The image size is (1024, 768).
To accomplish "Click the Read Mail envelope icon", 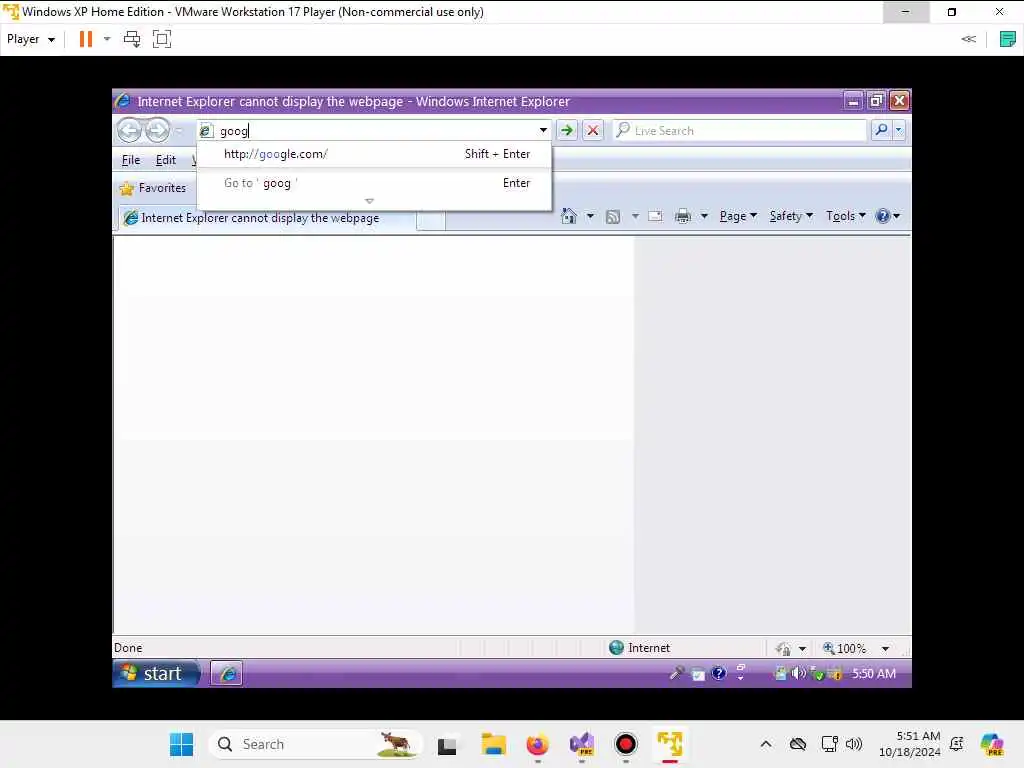I will (654, 216).
